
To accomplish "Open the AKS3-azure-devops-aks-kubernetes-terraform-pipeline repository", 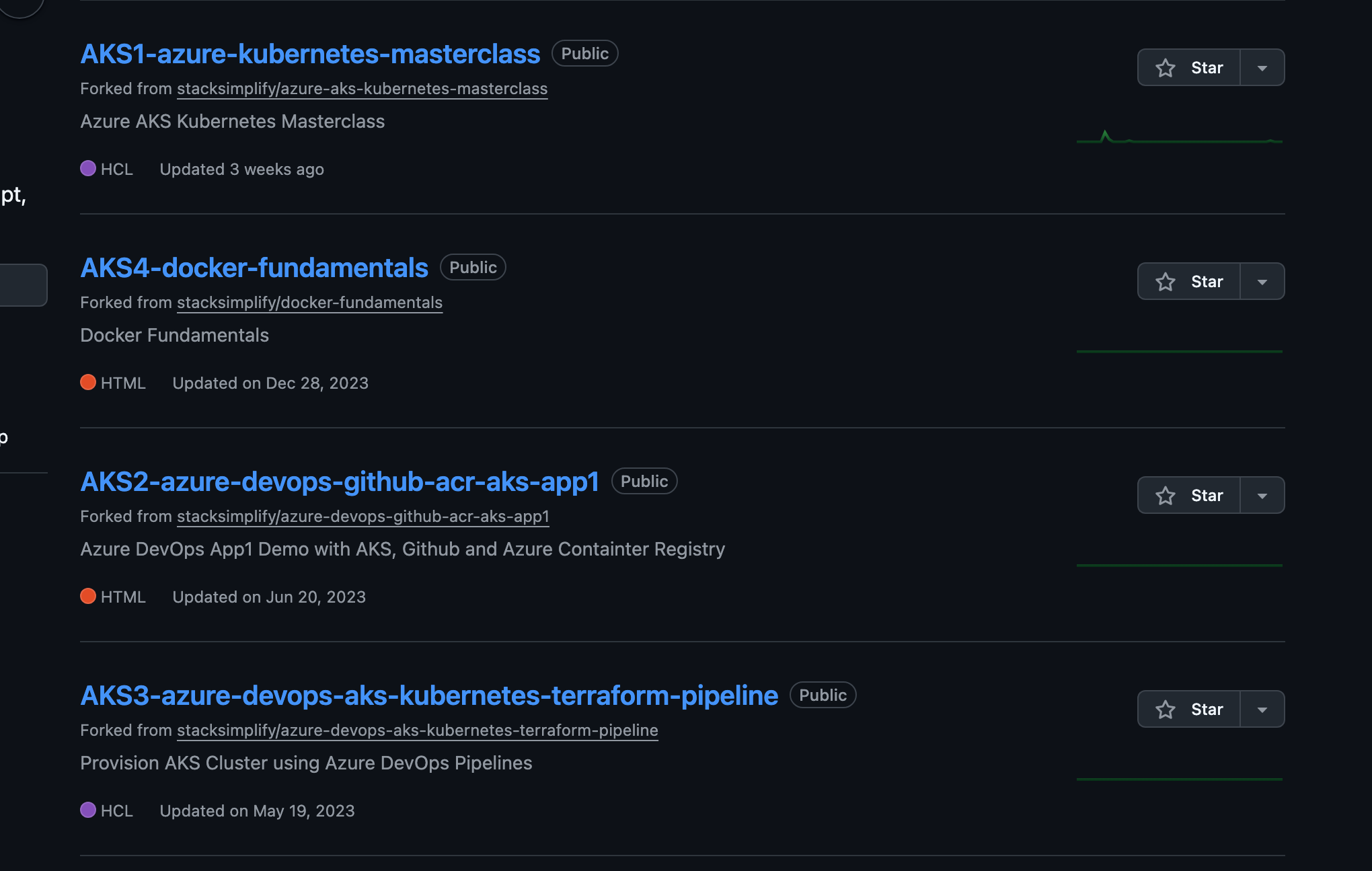I will [429, 695].
